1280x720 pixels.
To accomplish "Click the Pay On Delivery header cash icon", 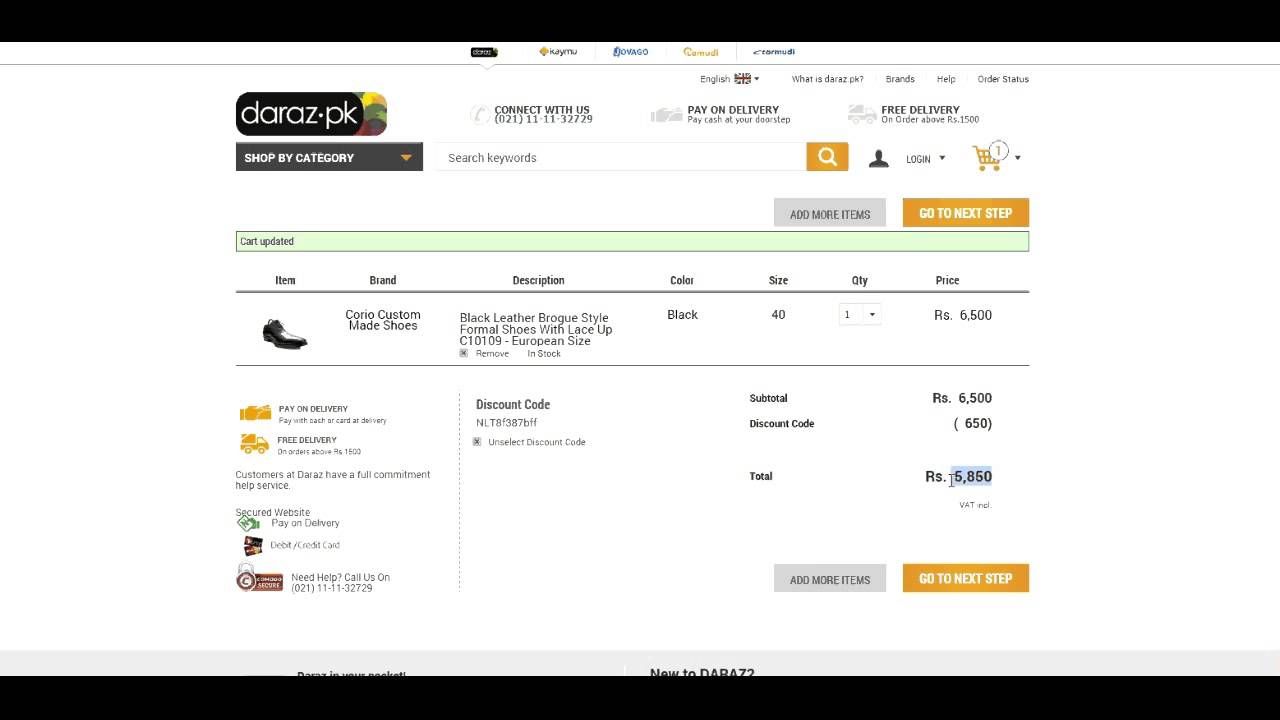I will [x=666, y=115].
